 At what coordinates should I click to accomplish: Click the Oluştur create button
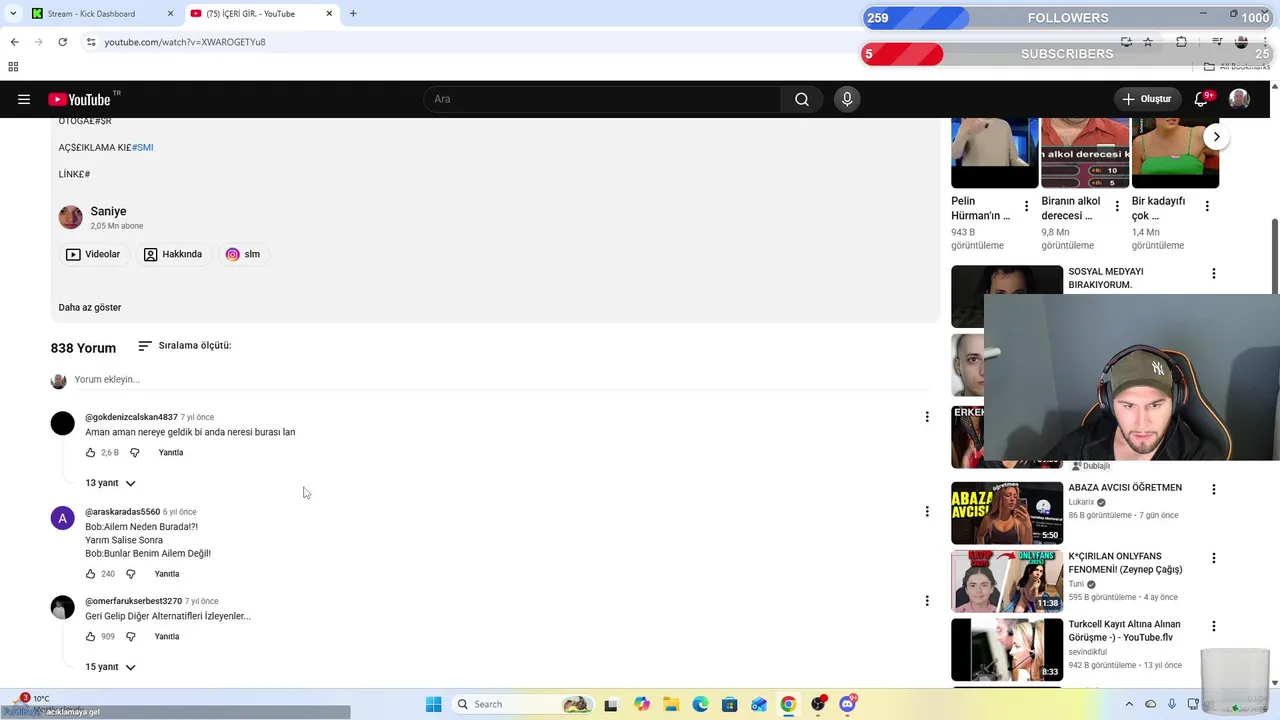point(1148,99)
